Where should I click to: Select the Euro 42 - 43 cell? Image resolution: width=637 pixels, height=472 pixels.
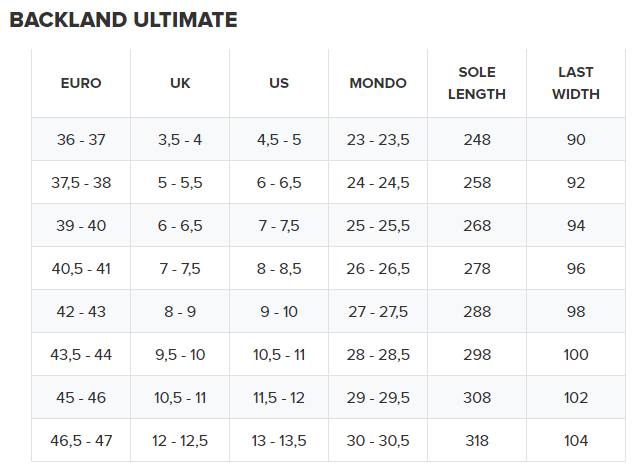pyautogui.click(x=81, y=312)
